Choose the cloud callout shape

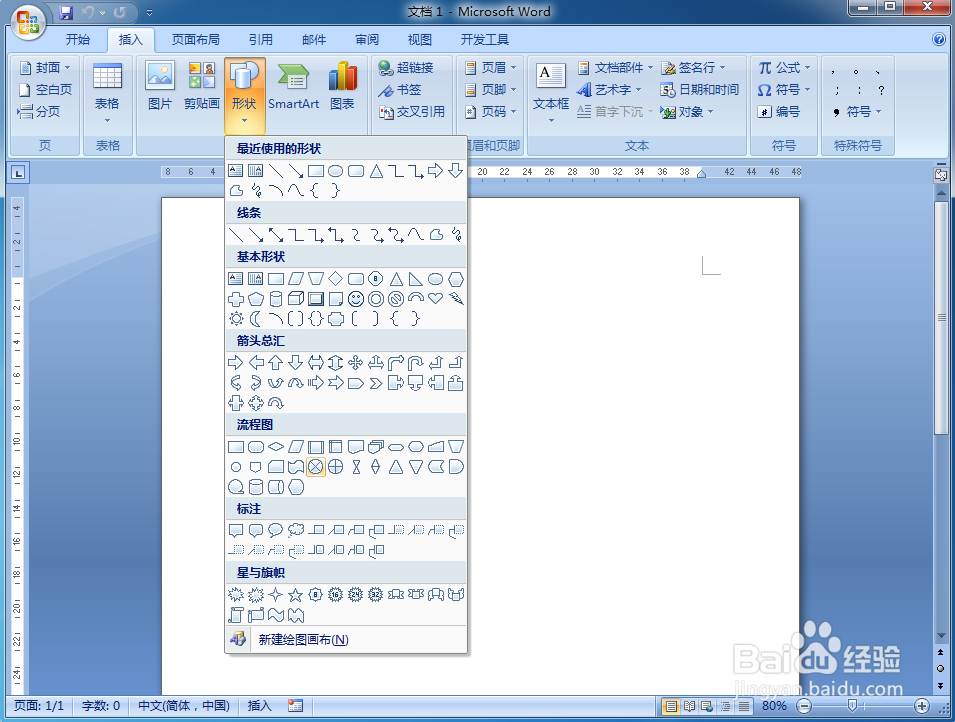pos(296,530)
